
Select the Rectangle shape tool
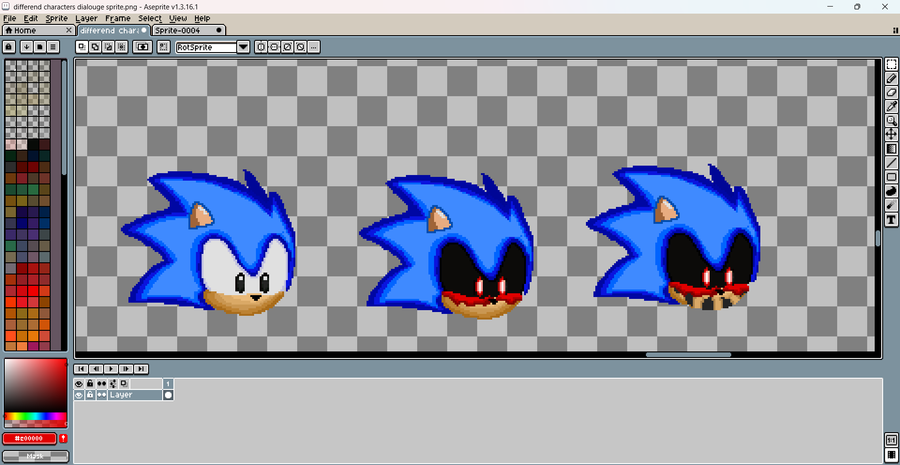tap(891, 177)
